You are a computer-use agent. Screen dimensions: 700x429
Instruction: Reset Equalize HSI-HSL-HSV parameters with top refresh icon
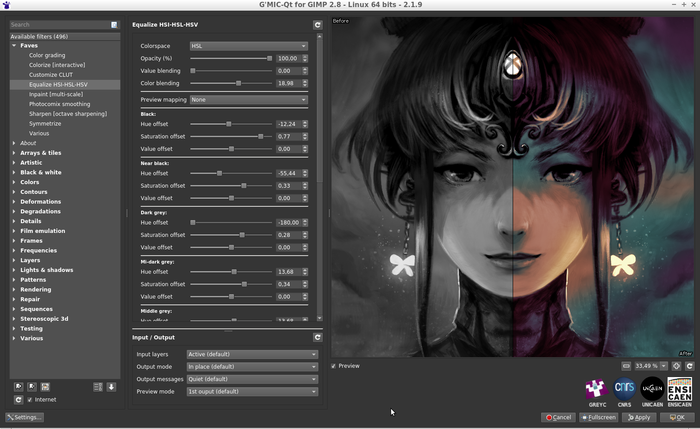[x=318, y=24]
